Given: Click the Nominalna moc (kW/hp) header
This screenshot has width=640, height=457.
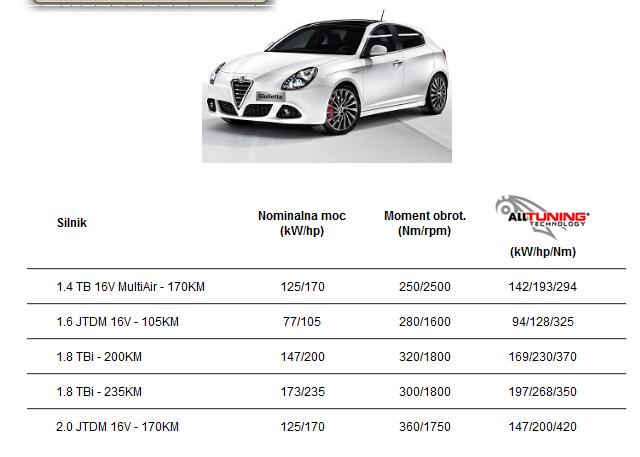Looking at the screenshot, I should [302, 223].
